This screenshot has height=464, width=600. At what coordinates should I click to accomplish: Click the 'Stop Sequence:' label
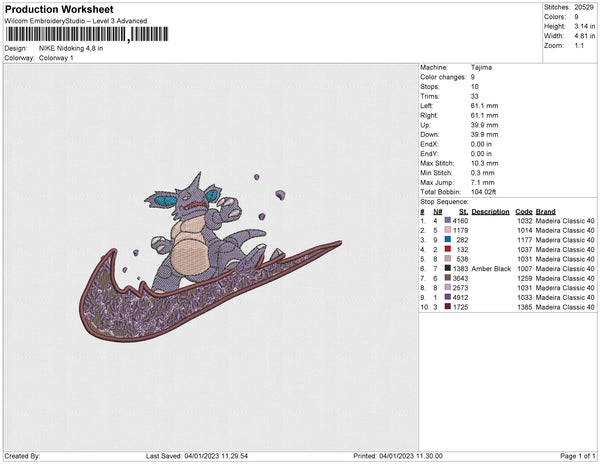[444, 202]
